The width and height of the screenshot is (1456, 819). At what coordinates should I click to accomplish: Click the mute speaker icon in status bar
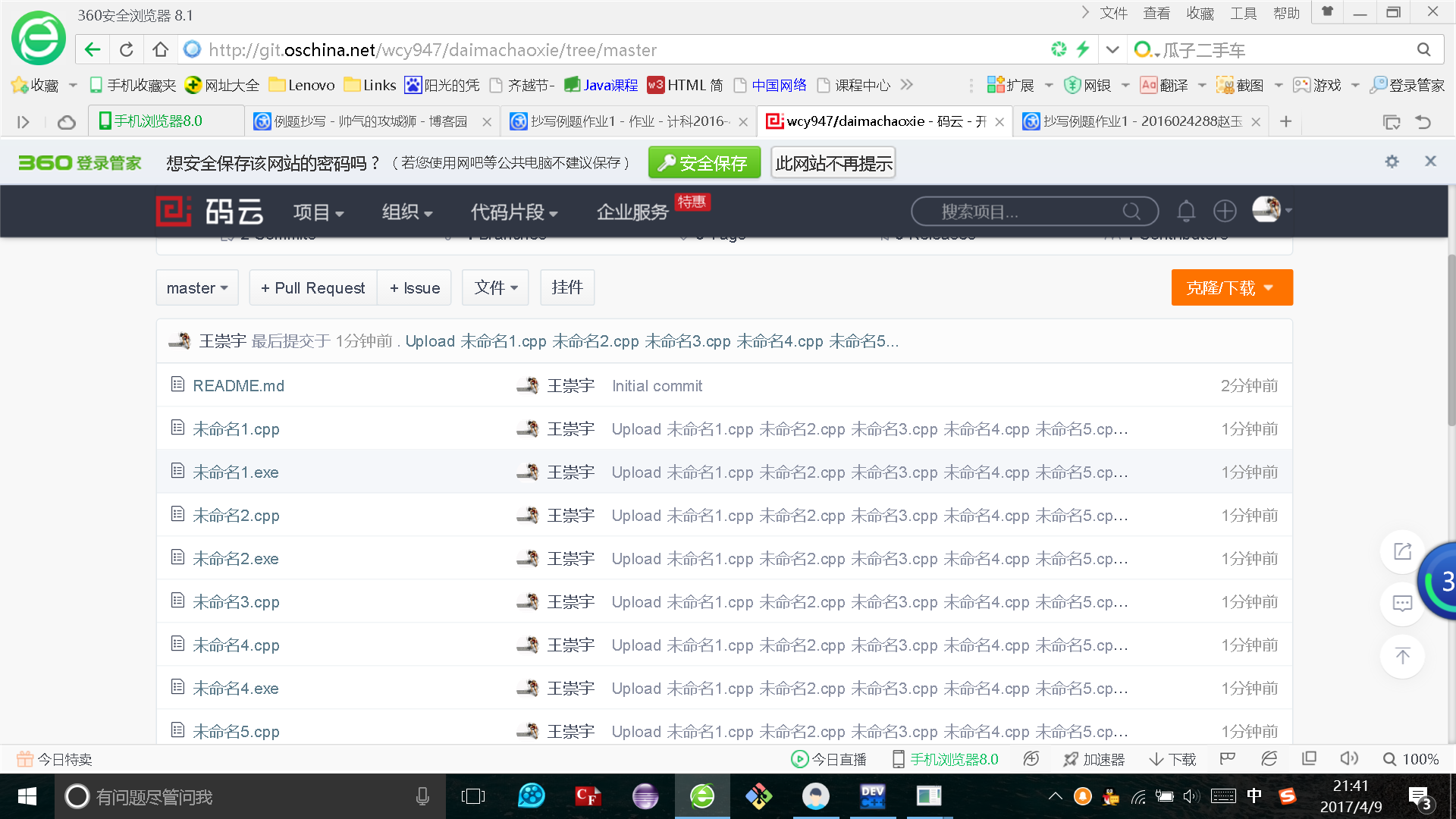coord(1348,759)
